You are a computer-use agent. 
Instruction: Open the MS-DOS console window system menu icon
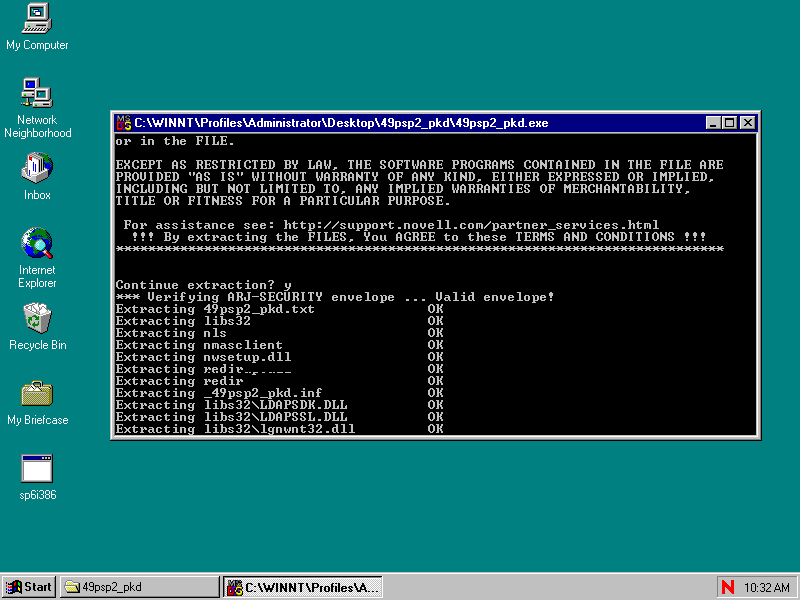[123, 123]
